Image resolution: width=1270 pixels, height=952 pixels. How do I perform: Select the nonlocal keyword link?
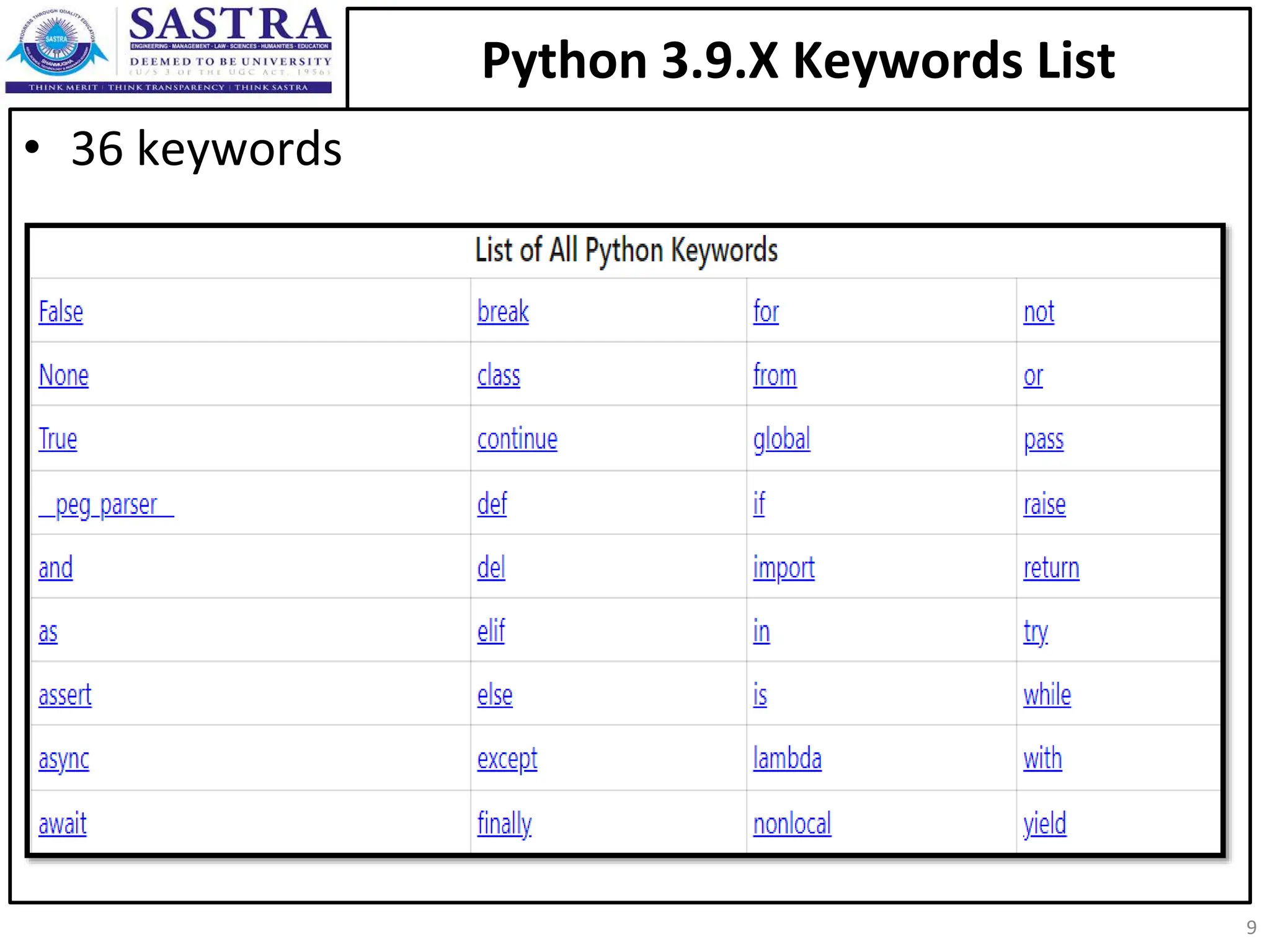pyautogui.click(x=792, y=824)
